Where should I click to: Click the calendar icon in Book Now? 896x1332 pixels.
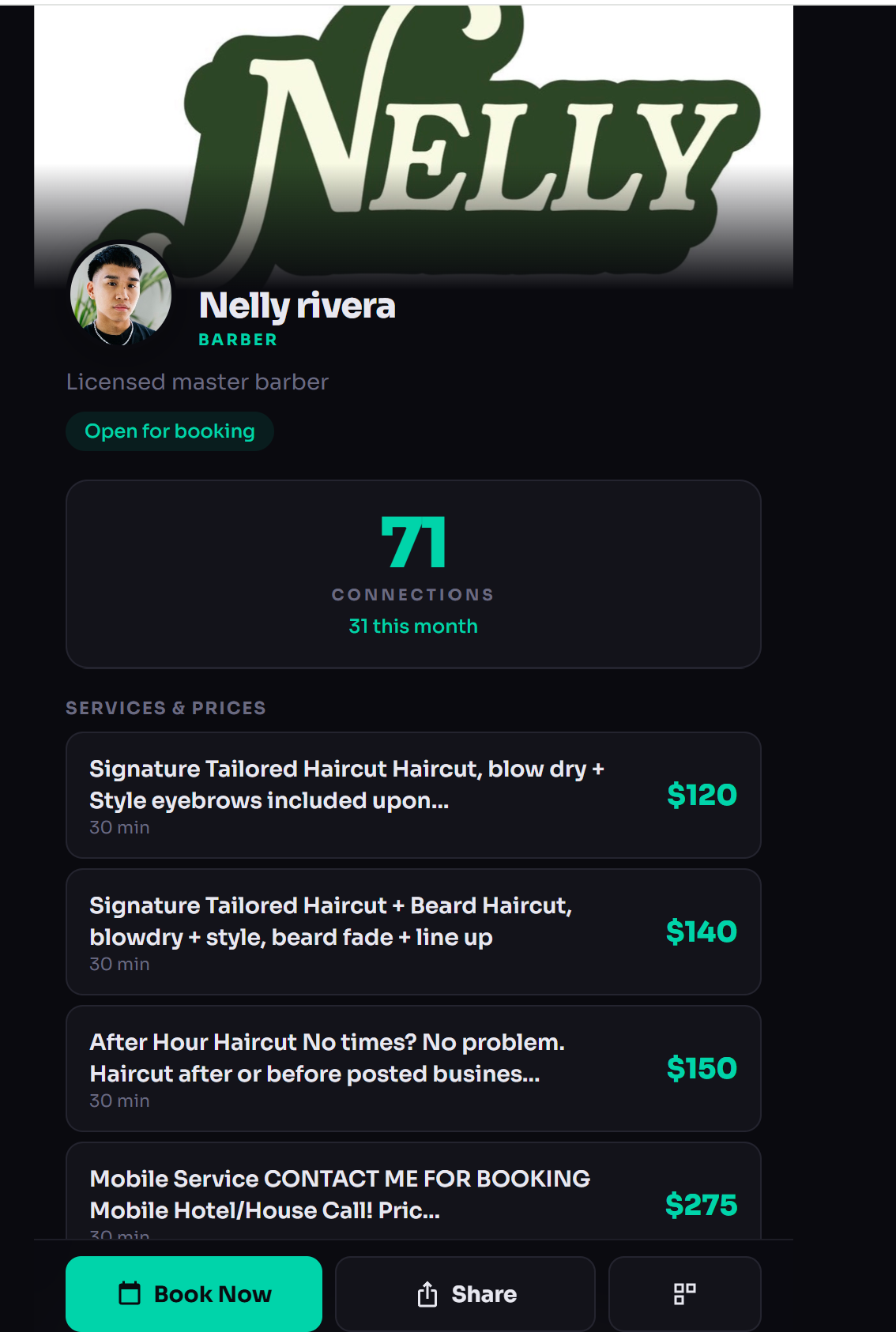click(x=130, y=1293)
